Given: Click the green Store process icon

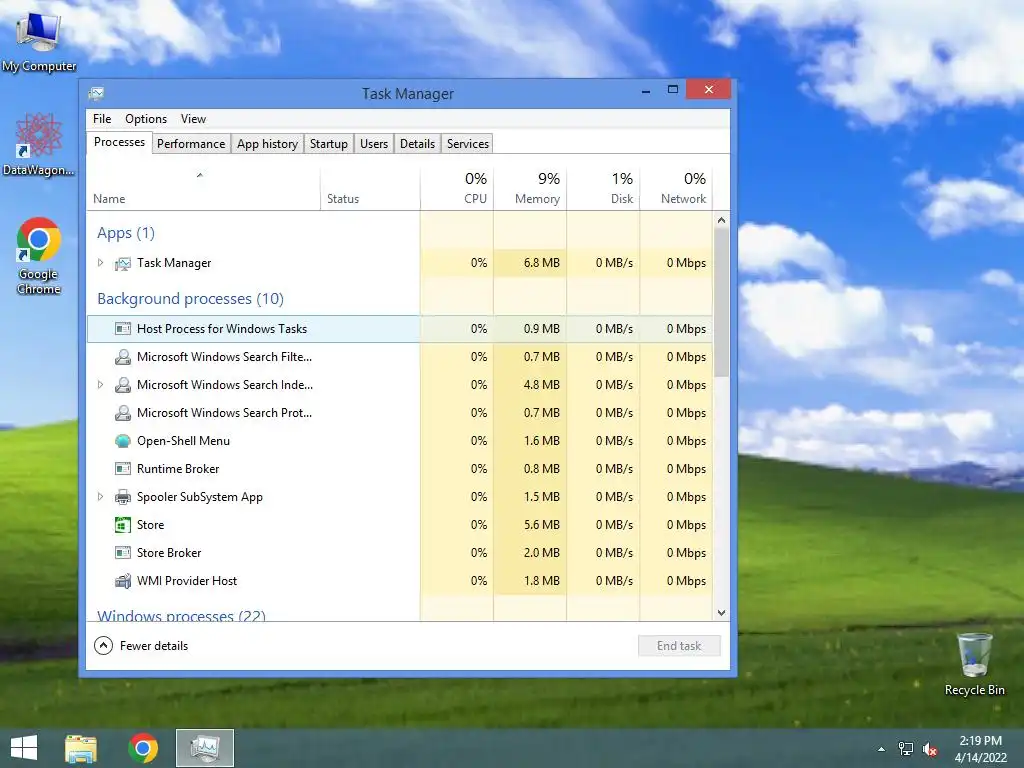Looking at the screenshot, I should point(123,525).
